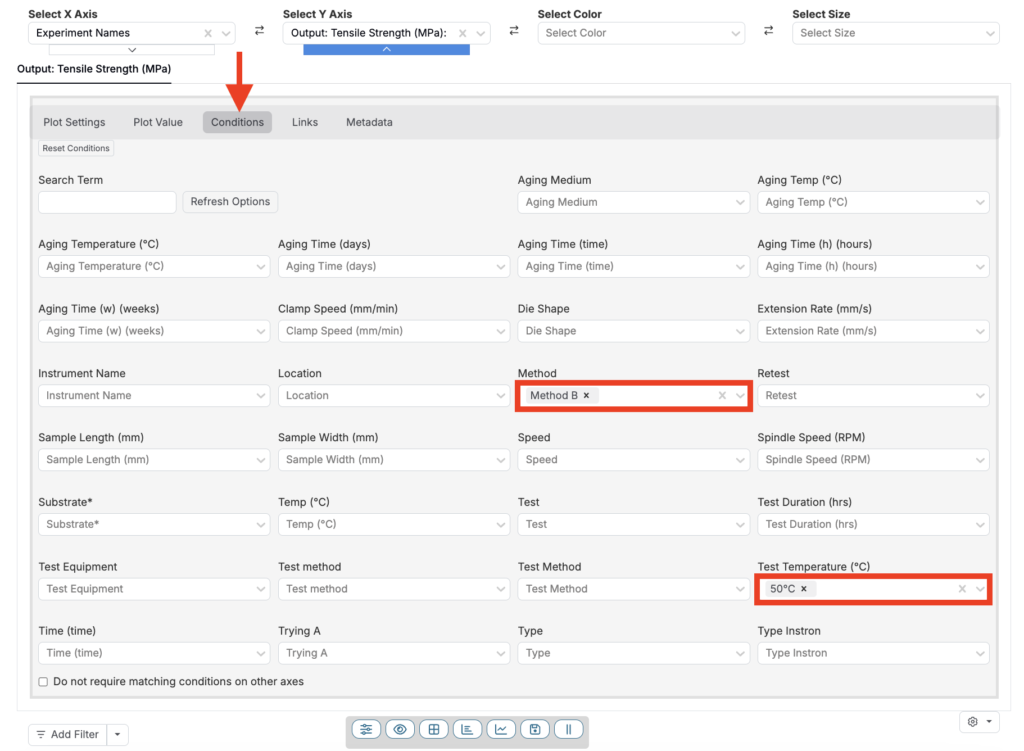1024x751 pixels.
Task: Open the Type Instron dropdown
Action: pyautogui.click(x=873, y=653)
